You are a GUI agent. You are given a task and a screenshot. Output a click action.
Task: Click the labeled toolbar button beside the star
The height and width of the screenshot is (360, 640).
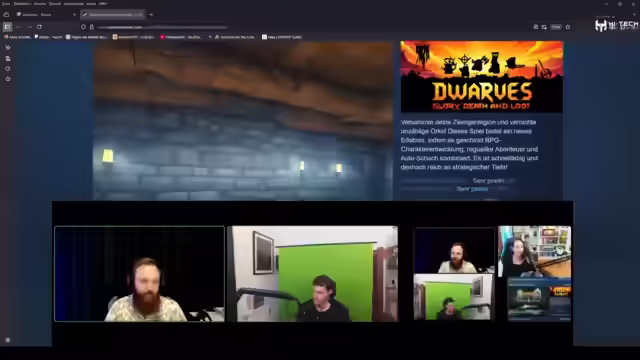point(556,27)
